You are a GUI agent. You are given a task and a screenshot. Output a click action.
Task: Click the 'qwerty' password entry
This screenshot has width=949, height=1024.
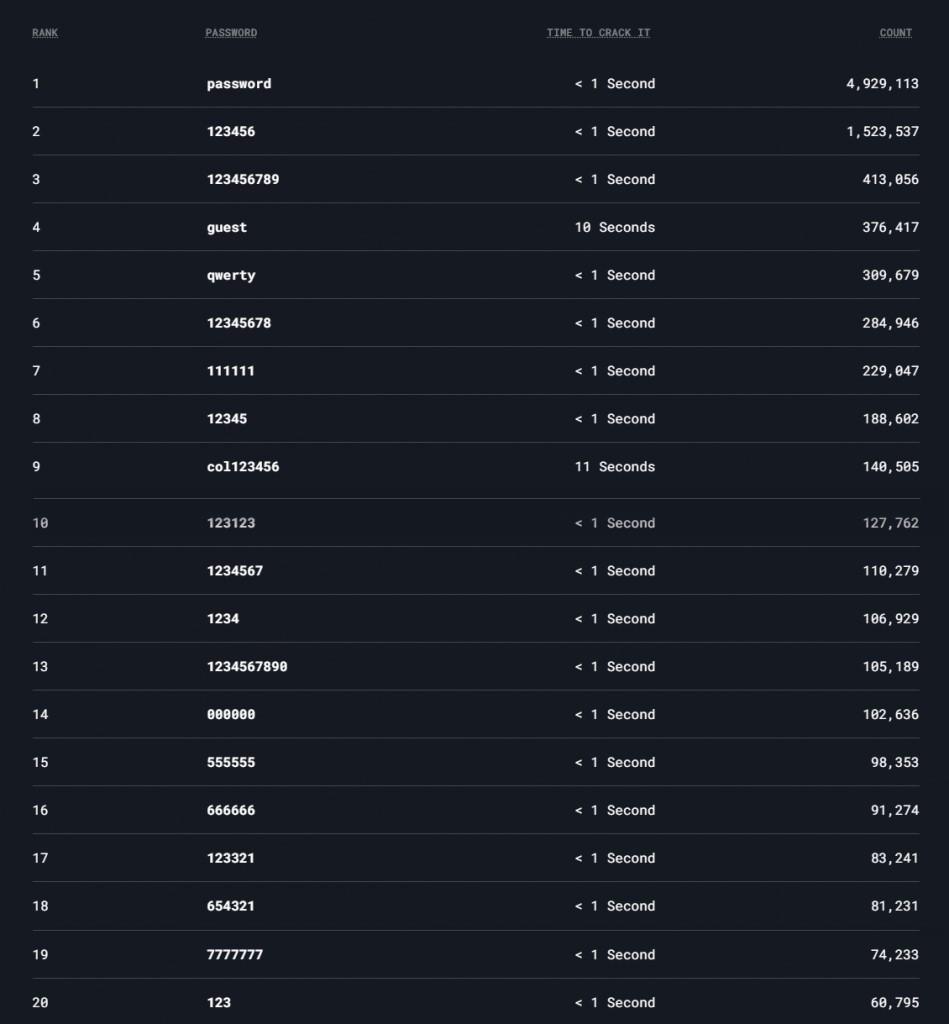[x=231, y=276]
